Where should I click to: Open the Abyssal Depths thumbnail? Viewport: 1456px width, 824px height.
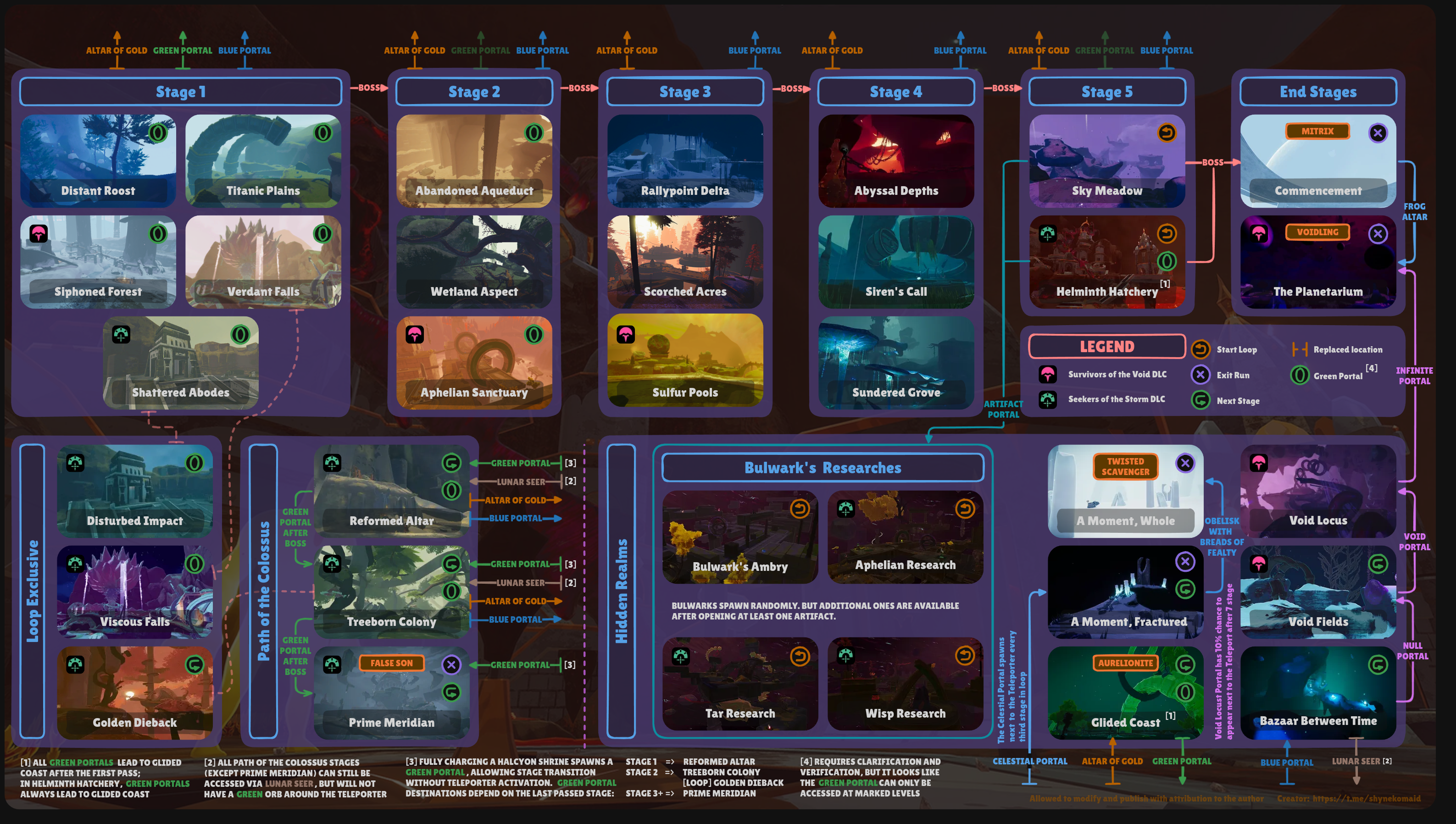coord(896,161)
